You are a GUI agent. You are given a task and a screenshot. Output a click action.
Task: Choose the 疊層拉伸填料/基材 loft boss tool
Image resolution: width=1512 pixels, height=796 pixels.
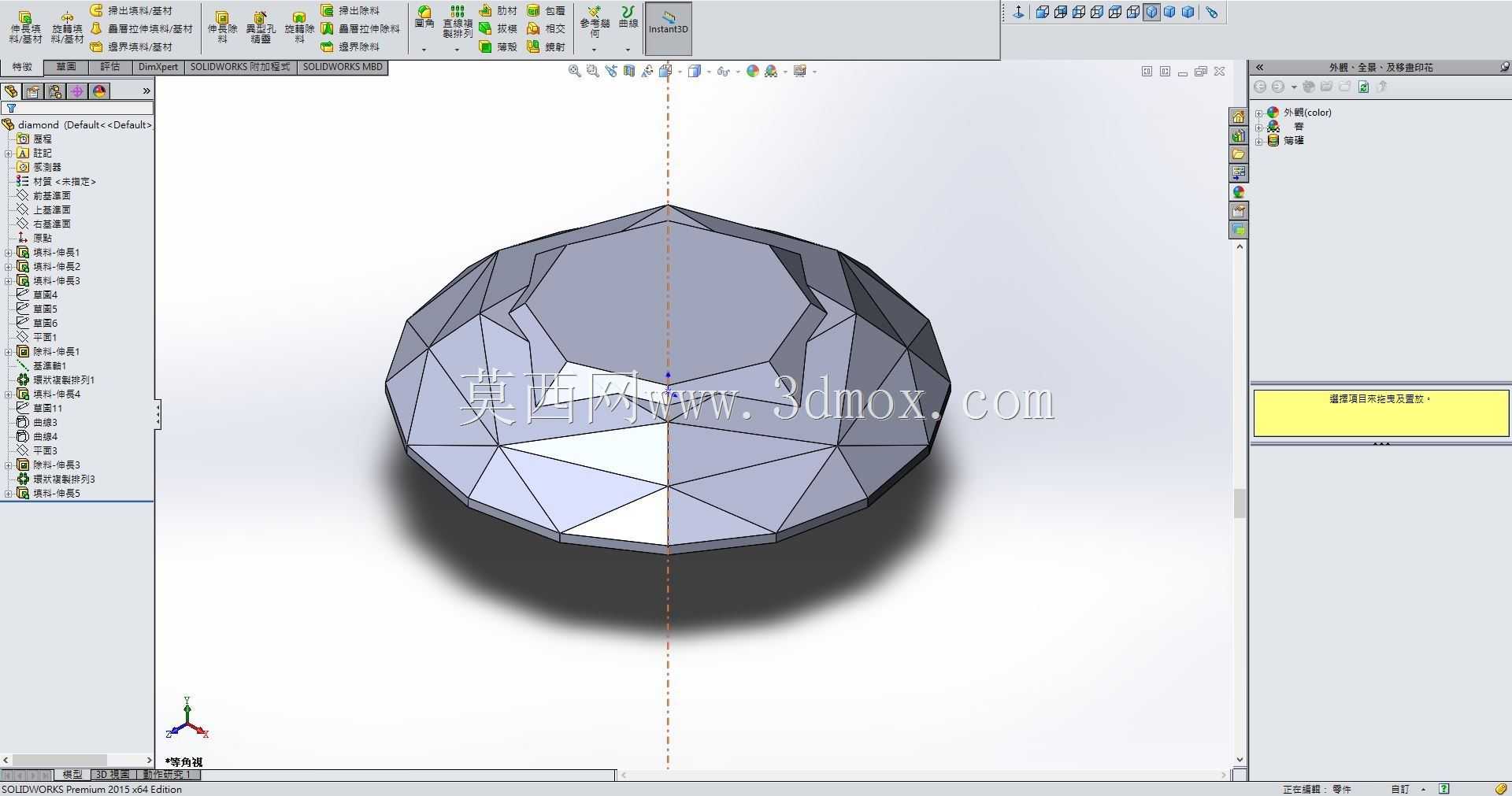click(142, 28)
